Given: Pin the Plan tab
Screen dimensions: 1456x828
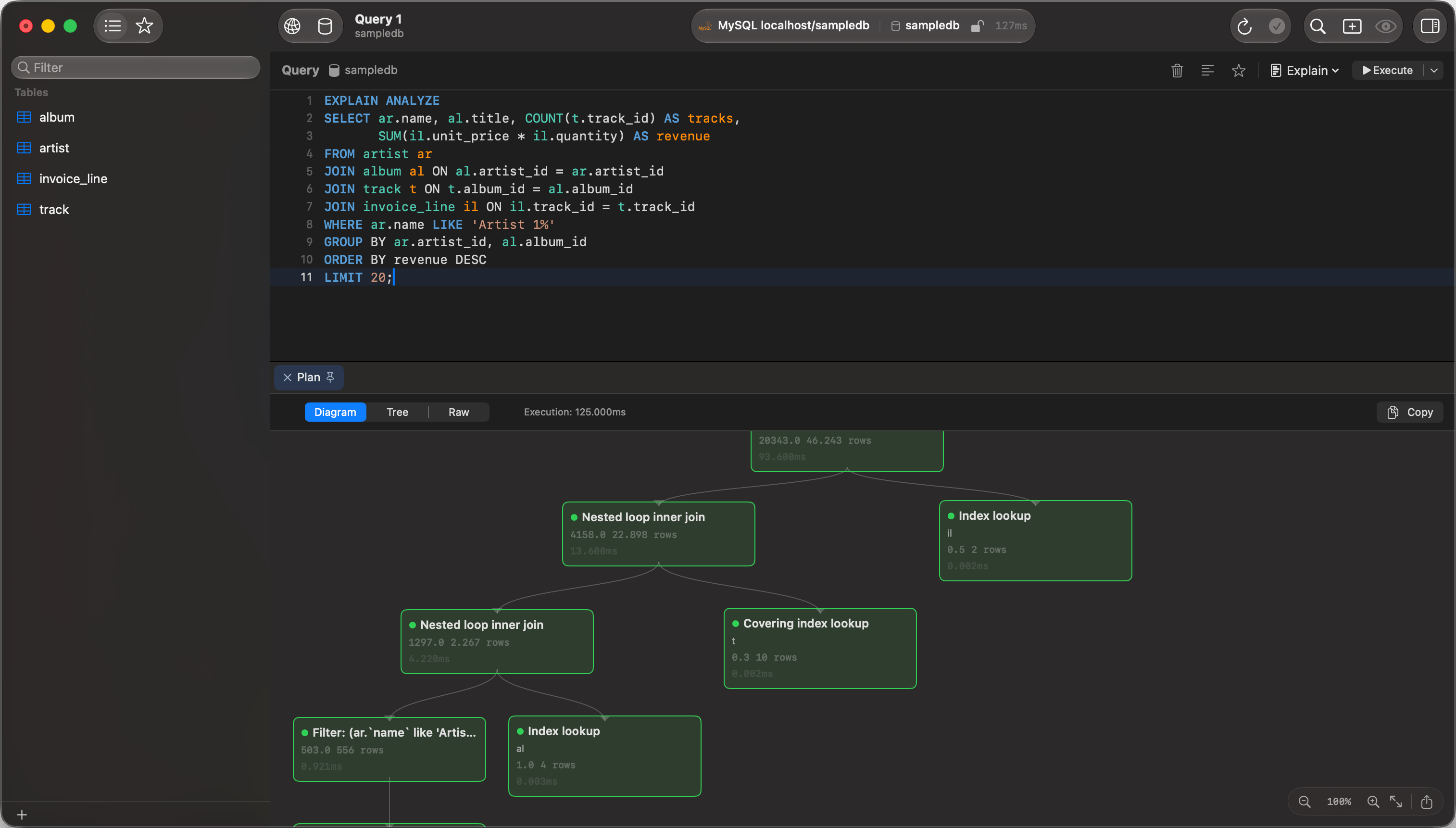Looking at the screenshot, I should tap(330, 377).
